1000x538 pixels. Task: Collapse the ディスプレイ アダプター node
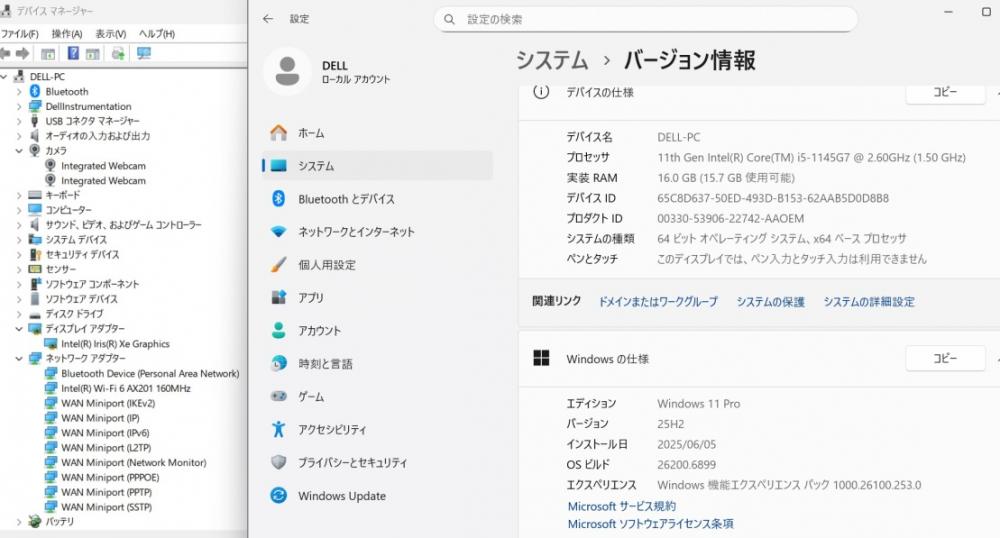pyautogui.click(x=19, y=329)
